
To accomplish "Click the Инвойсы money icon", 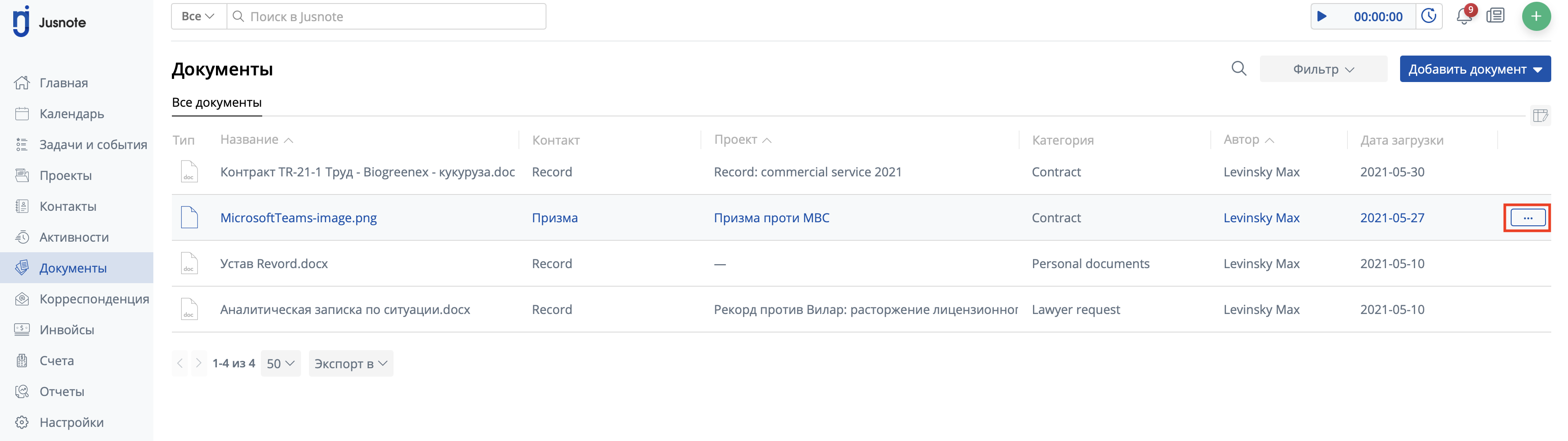I will pos(22,329).
